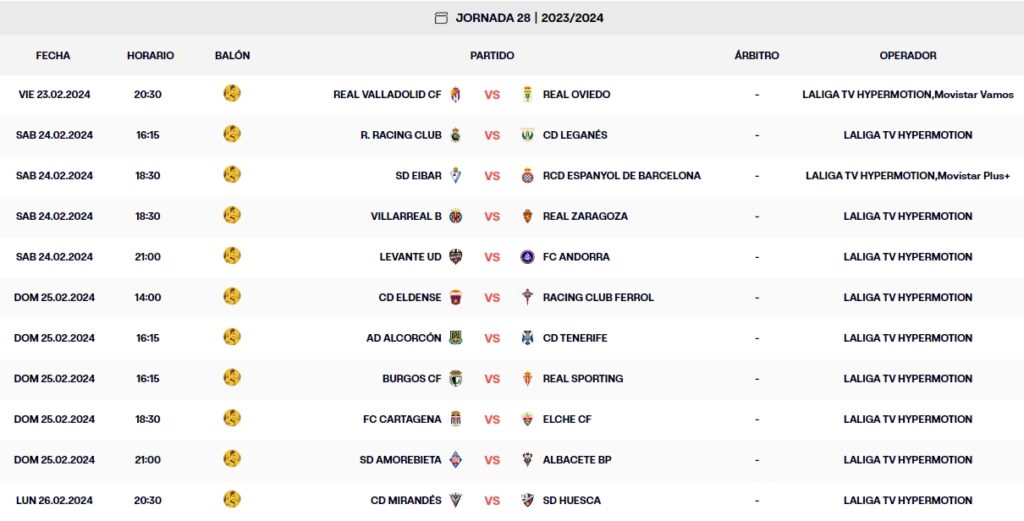Viewport: 1024px width, 521px height.
Task: Click the VS label in the Eldense match
Action: [x=492, y=298]
